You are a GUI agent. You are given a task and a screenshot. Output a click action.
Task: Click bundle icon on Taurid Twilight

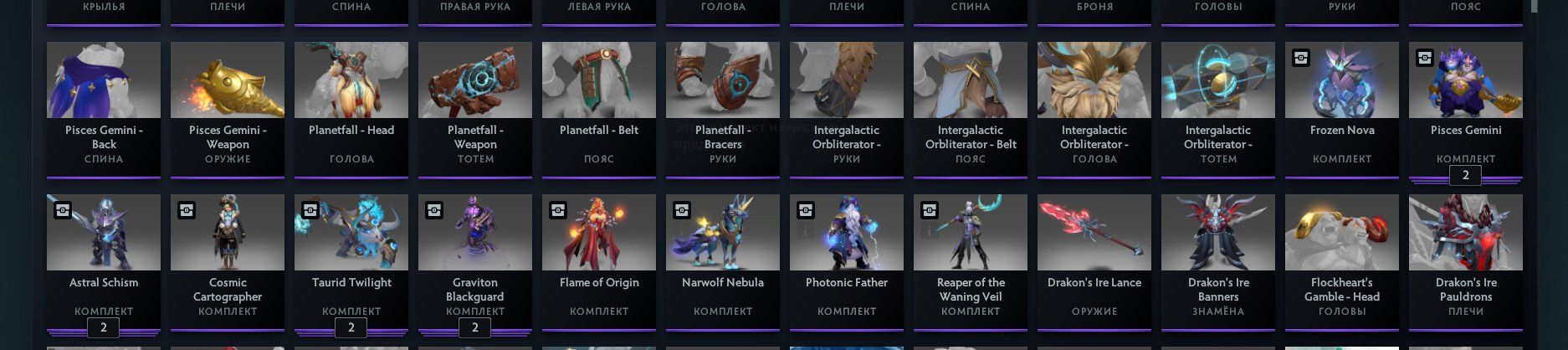click(x=310, y=210)
